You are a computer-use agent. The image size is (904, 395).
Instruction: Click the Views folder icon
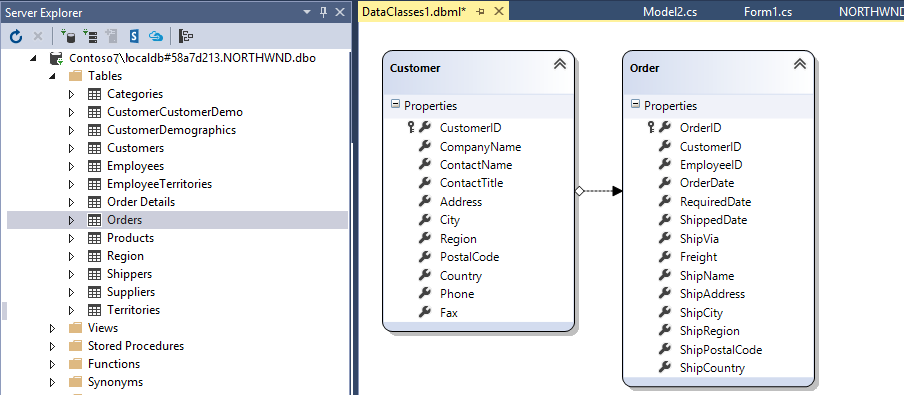pyautogui.click(x=76, y=328)
